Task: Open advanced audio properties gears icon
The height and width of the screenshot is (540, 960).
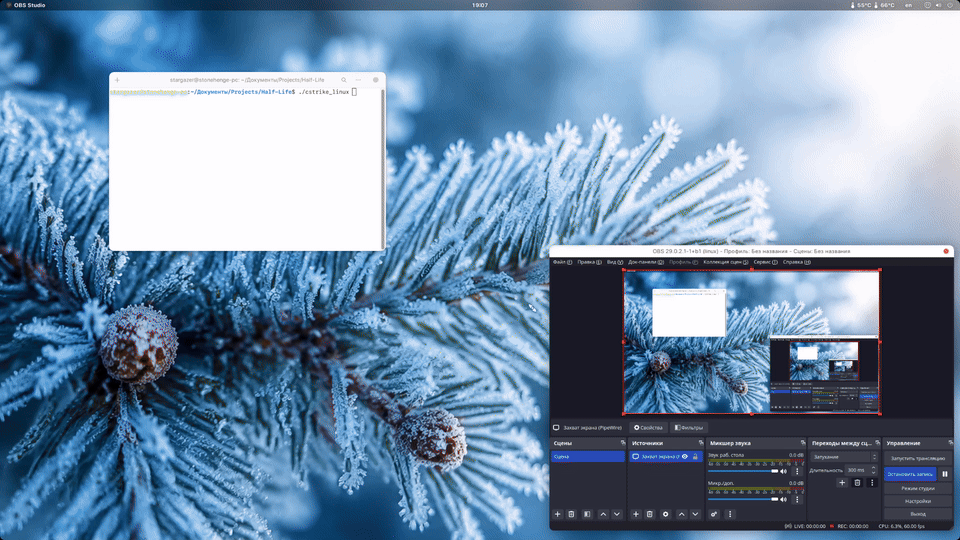Action: click(x=714, y=514)
